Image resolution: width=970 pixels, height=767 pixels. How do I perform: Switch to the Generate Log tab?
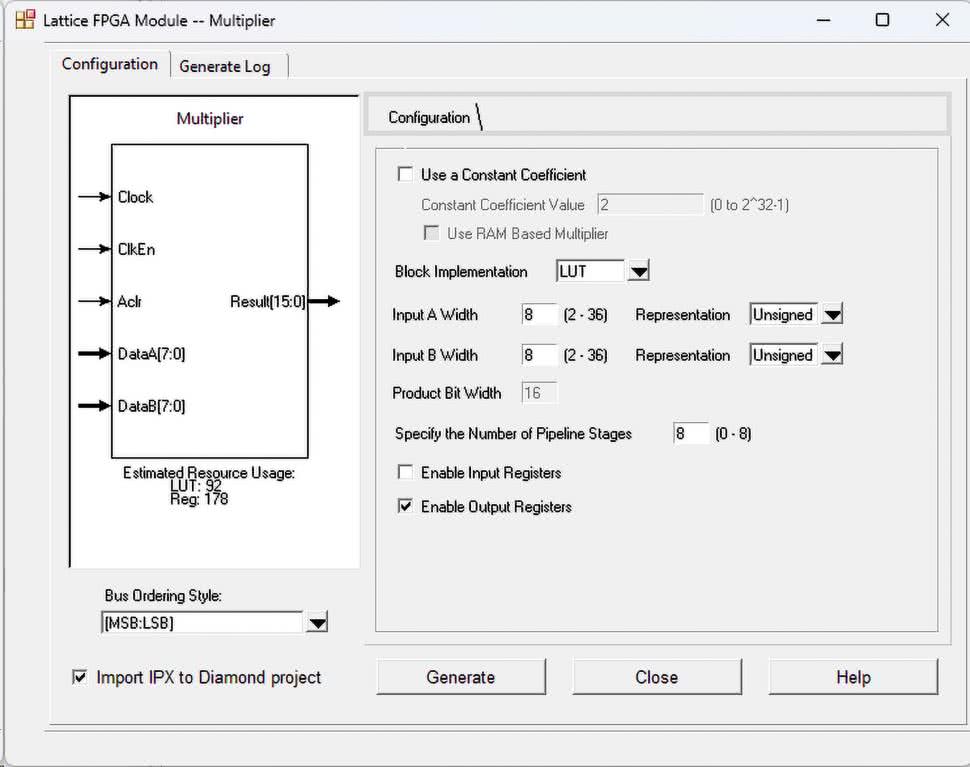pos(225,66)
